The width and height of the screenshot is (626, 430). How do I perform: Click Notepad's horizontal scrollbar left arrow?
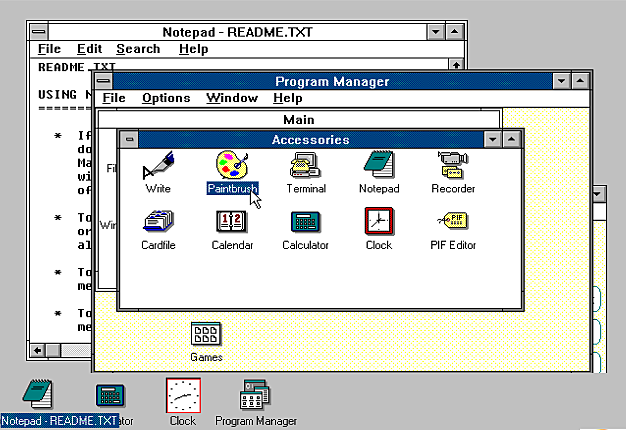(x=38, y=351)
